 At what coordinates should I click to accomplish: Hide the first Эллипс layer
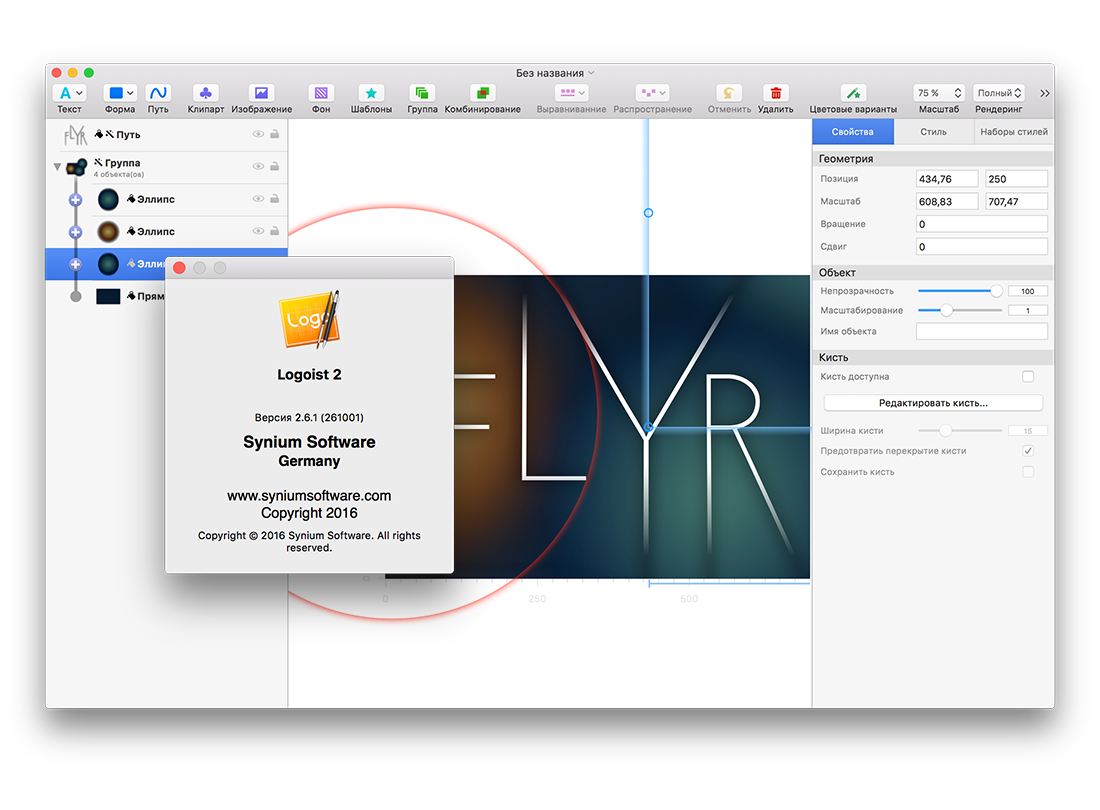coord(258,198)
